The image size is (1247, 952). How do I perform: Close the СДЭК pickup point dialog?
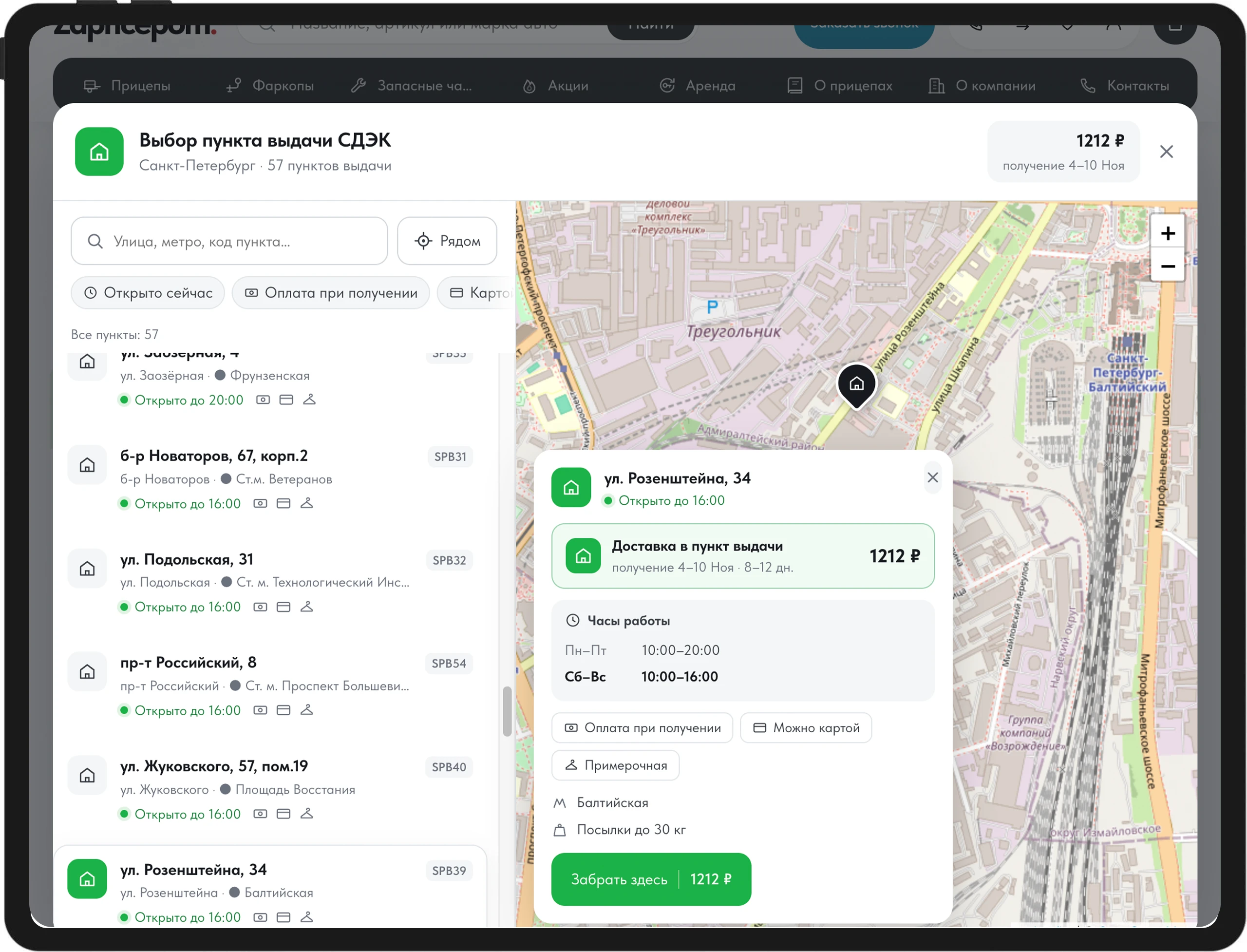pos(1166,152)
